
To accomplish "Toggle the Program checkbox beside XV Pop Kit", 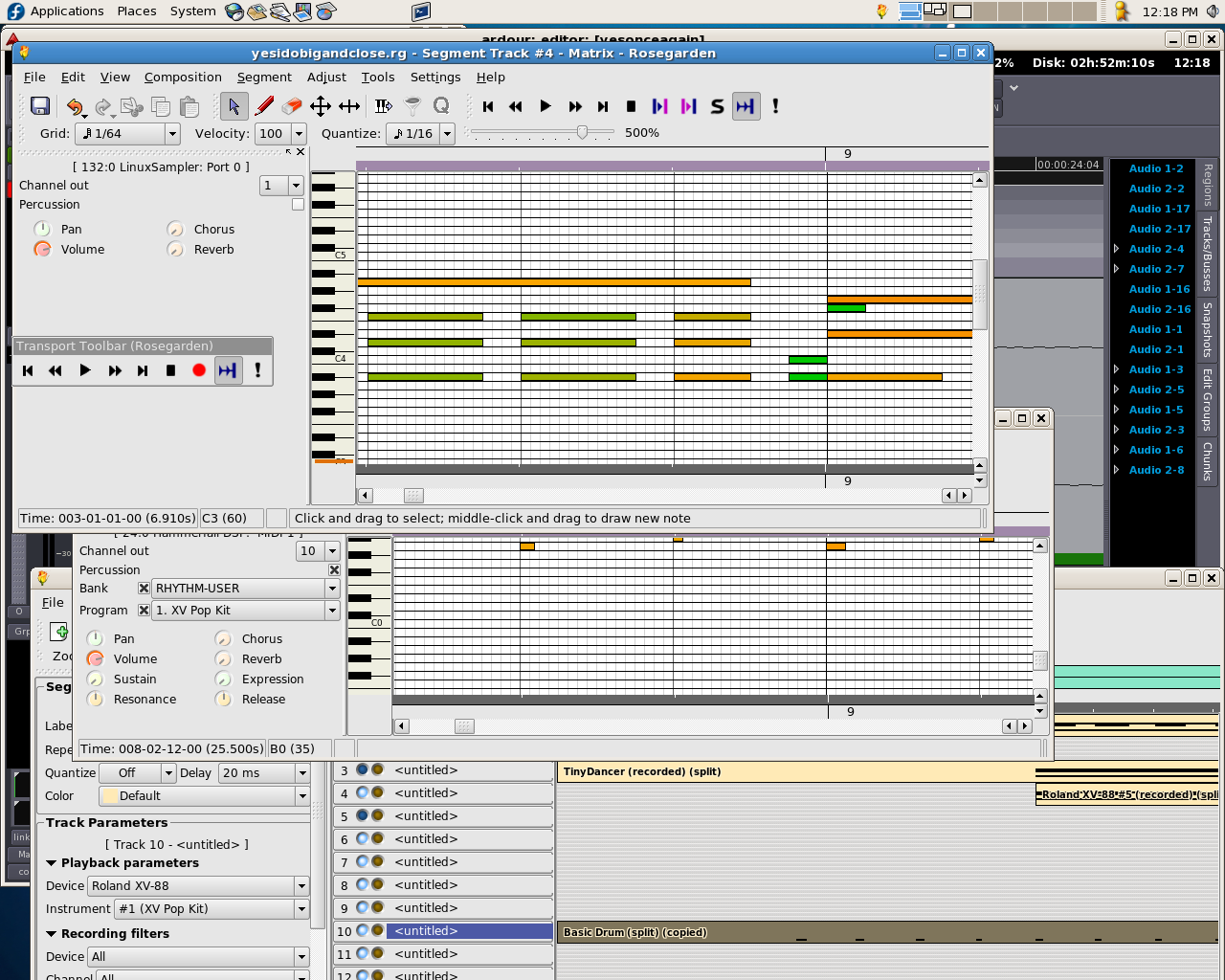I will (x=144, y=611).
